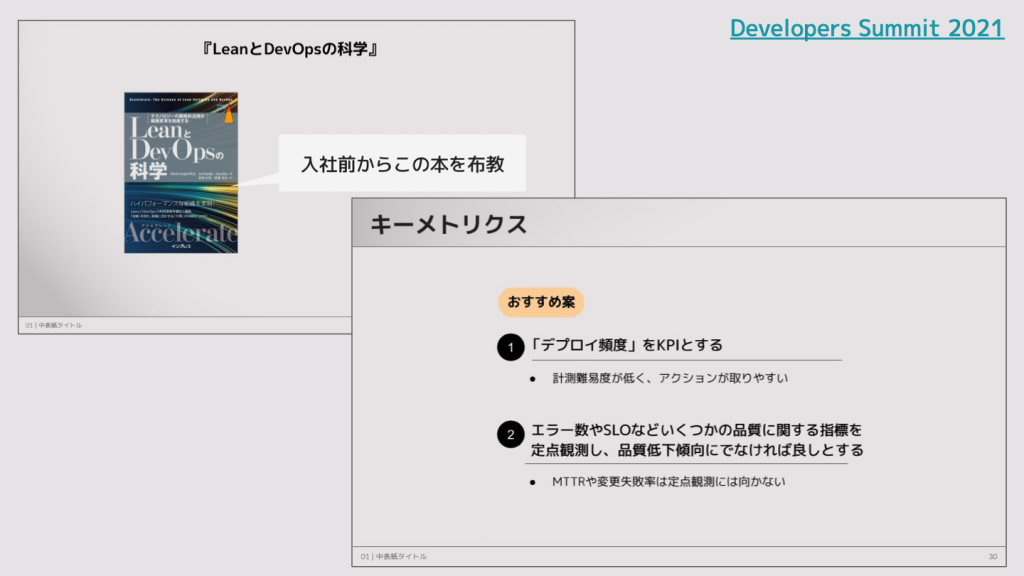The width and height of the screenshot is (1024, 576).
Task: Select the bullet dot before MTTRや変更失敗率
Action: click(533, 483)
